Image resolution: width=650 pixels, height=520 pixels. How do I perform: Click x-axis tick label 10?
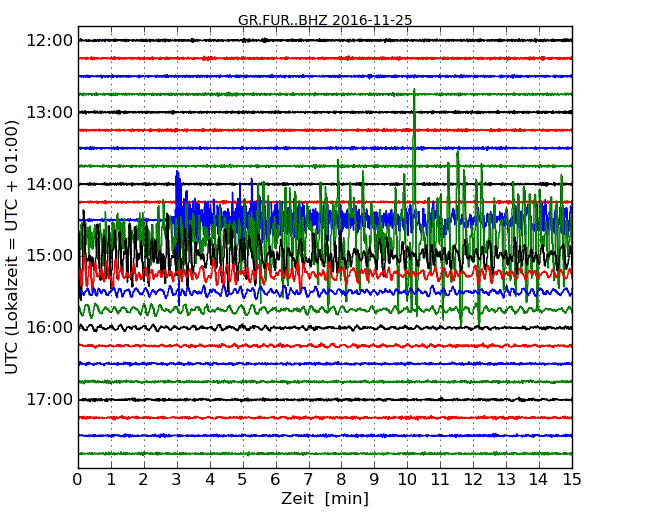(407, 479)
